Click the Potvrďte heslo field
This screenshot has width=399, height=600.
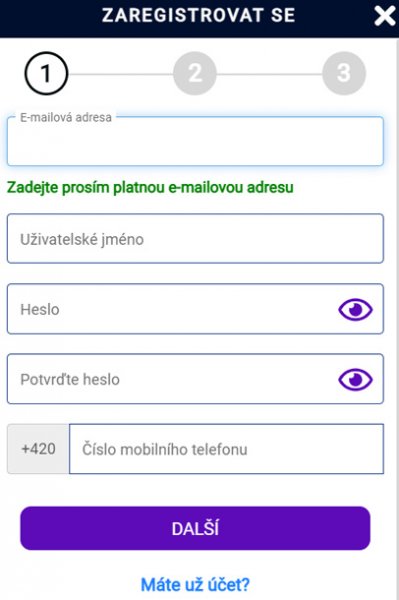tap(195, 379)
